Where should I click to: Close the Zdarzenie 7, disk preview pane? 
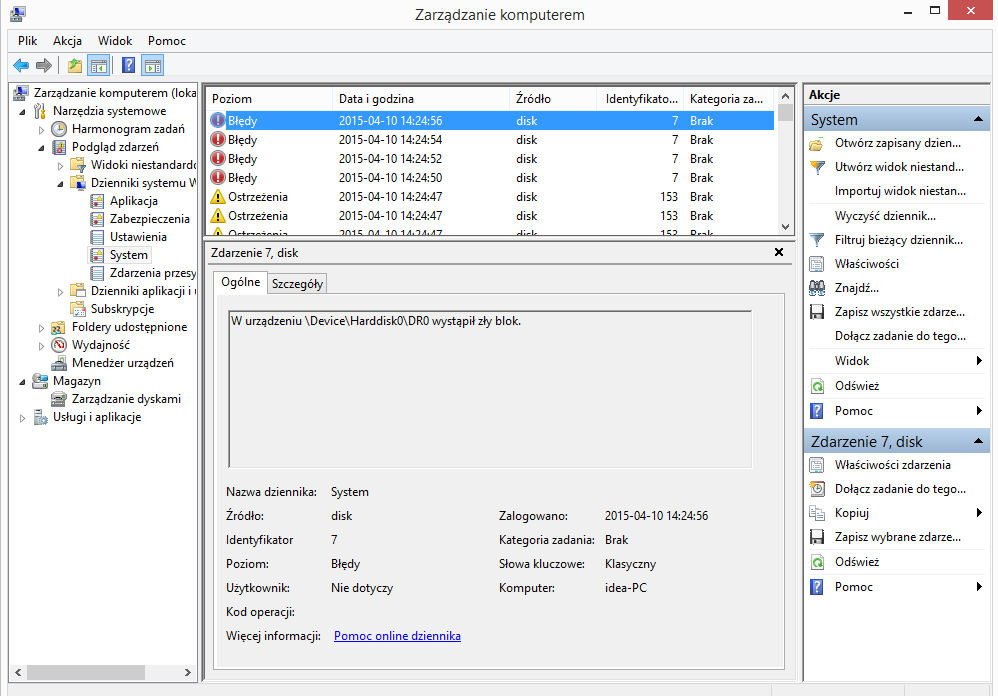coord(778,253)
